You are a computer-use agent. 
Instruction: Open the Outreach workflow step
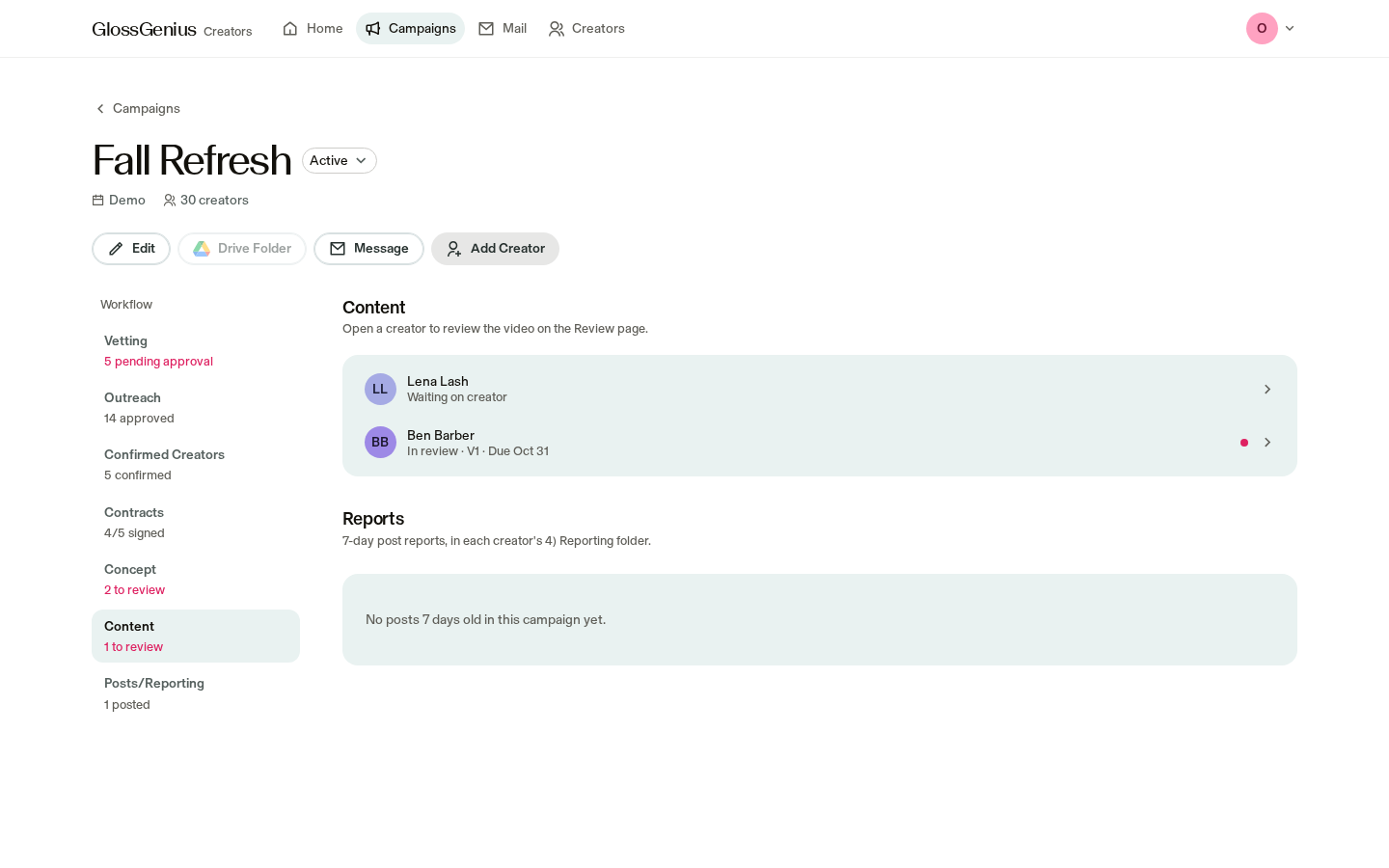pyautogui.click(x=196, y=408)
